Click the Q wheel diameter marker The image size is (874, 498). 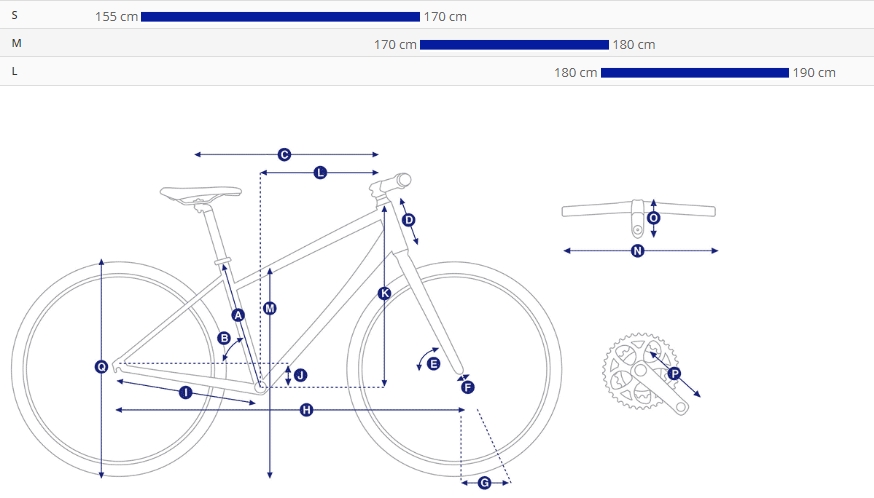101,367
